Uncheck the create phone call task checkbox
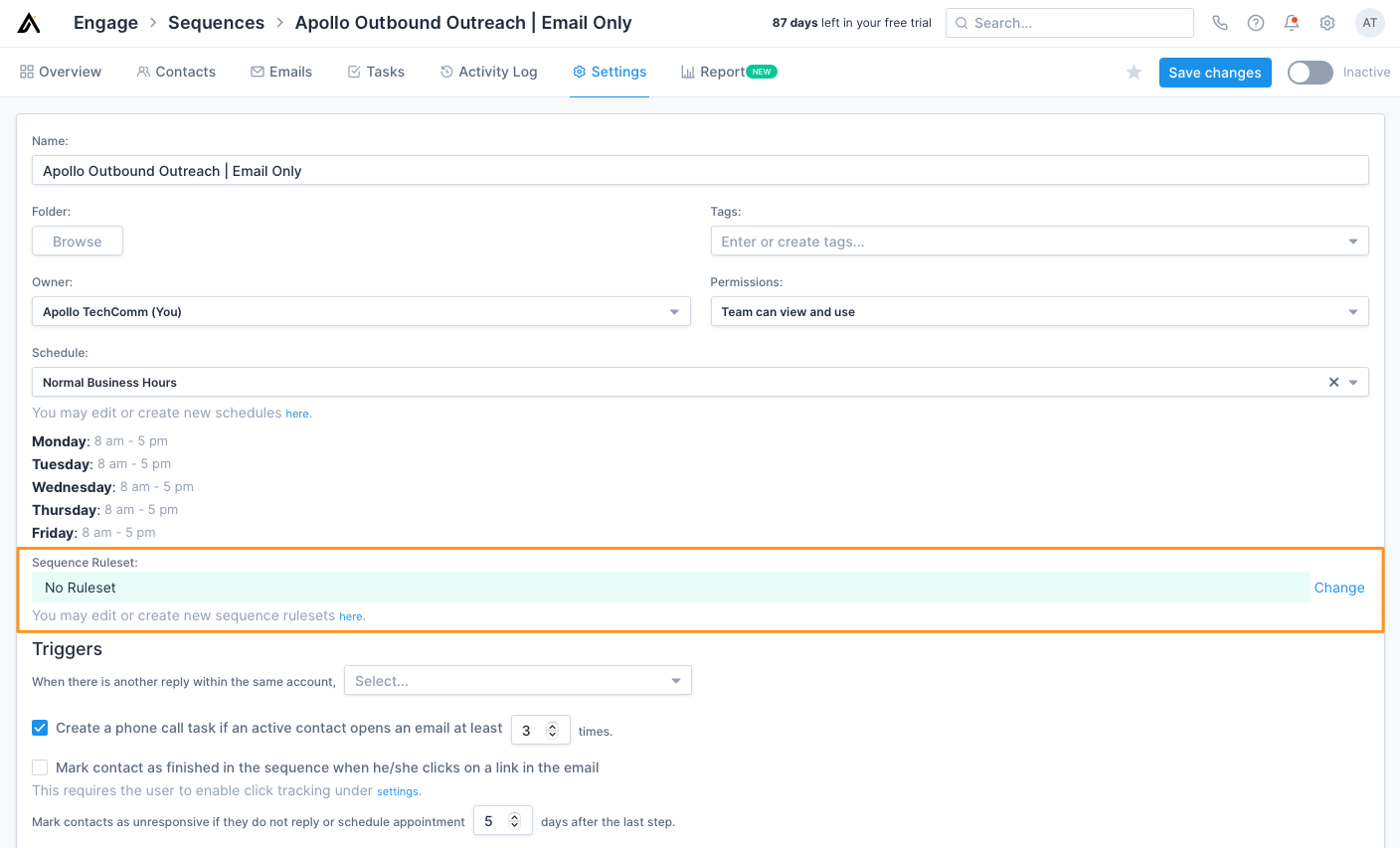 coord(40,728)
